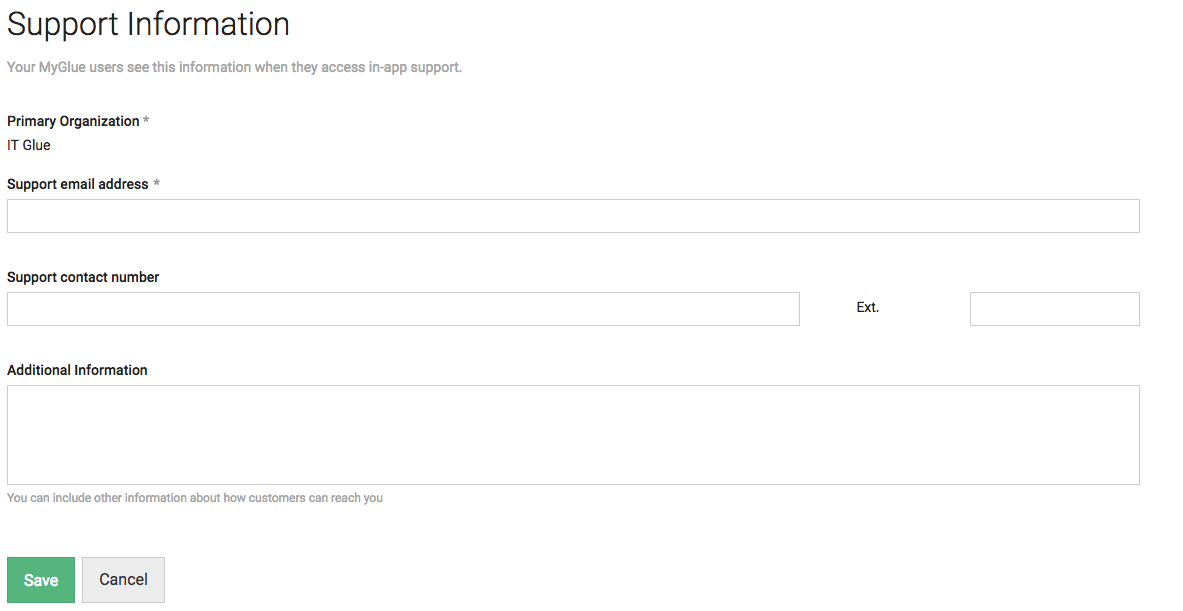Image resolution: width=1183 pixels, height=611 pixels.
Task: Click the Cancel button
Action: pos(123,580)
